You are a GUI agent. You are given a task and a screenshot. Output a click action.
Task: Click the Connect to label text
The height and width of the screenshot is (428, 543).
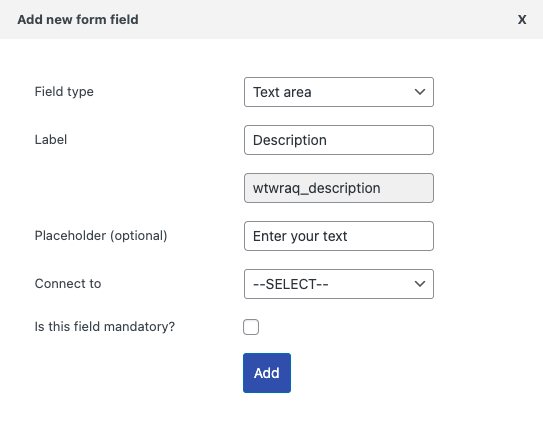pos(68,284)
